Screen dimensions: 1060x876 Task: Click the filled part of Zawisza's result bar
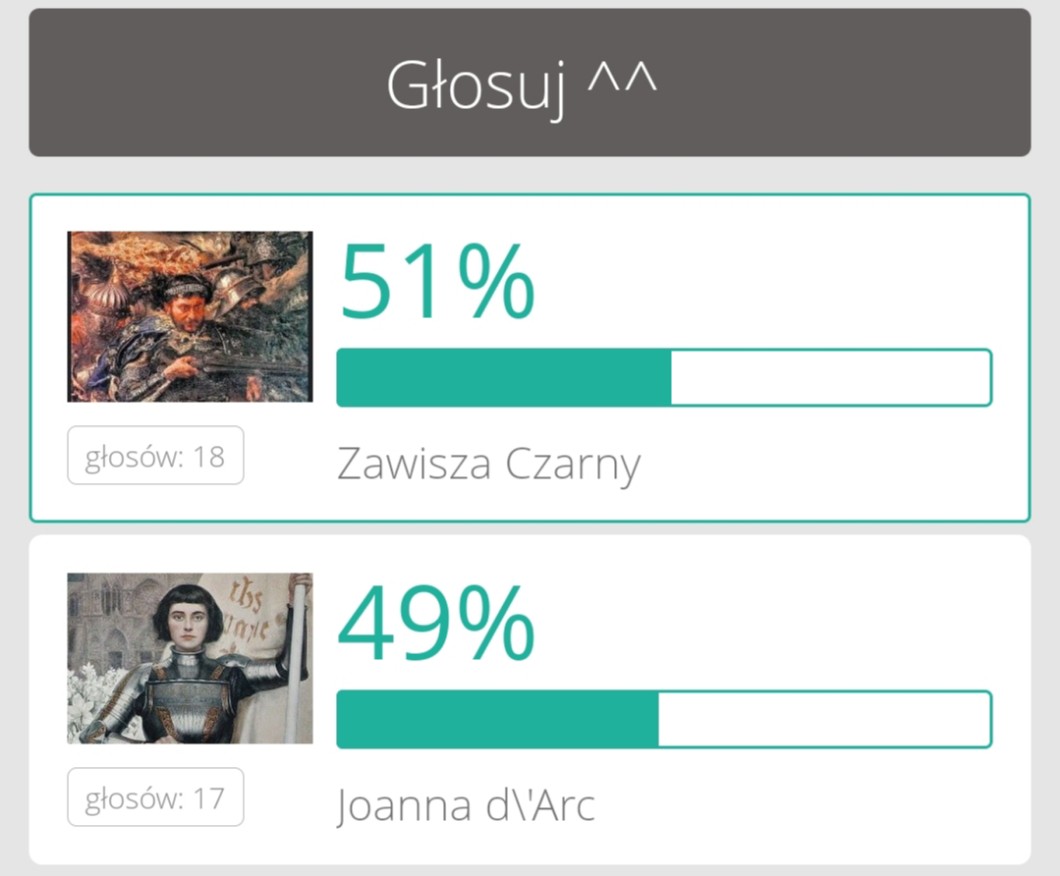(503, 378)
